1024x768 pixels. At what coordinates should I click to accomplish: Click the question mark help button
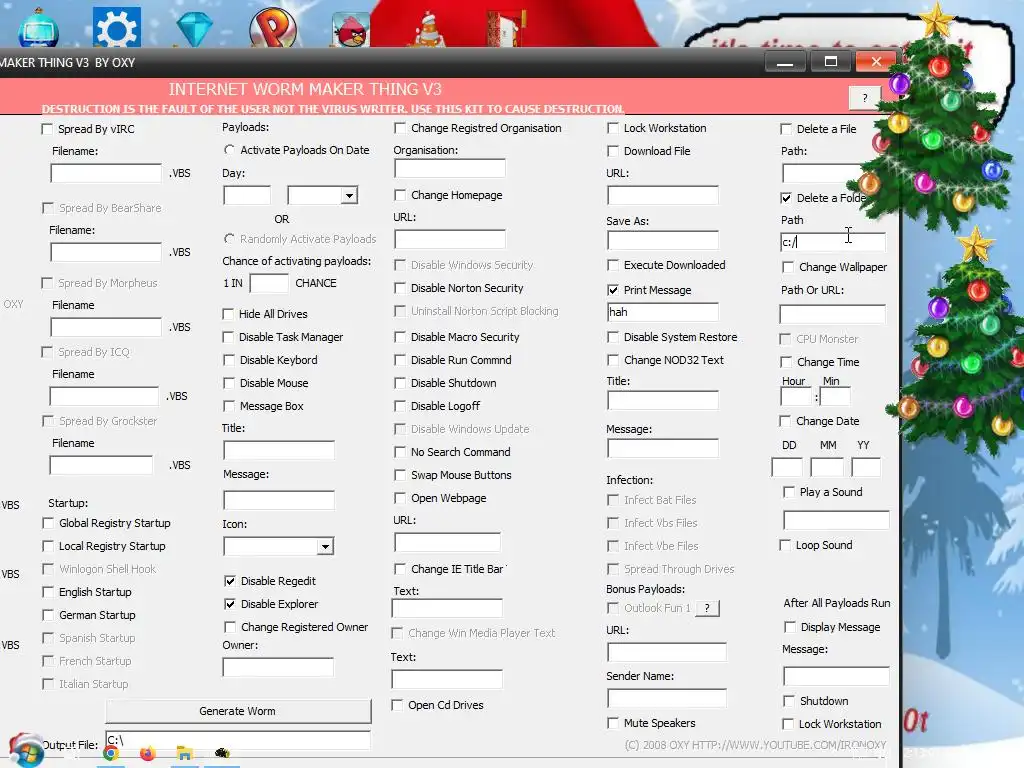pyautogui.click(x=865, y=98)
